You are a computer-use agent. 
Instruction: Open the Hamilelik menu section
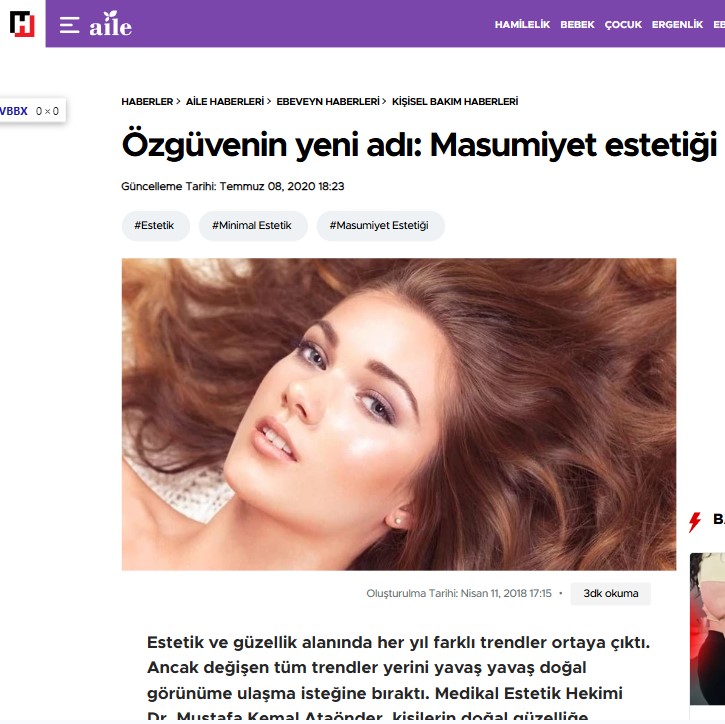tap(522, 25)
